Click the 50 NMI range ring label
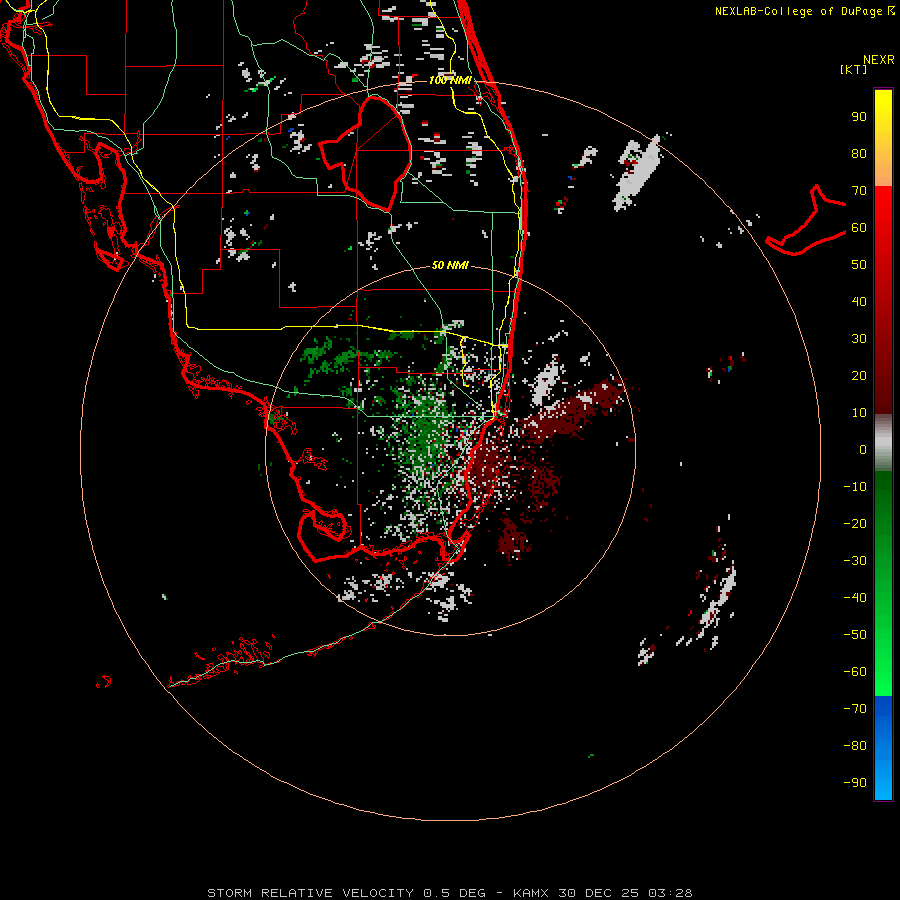 point(450,265)
